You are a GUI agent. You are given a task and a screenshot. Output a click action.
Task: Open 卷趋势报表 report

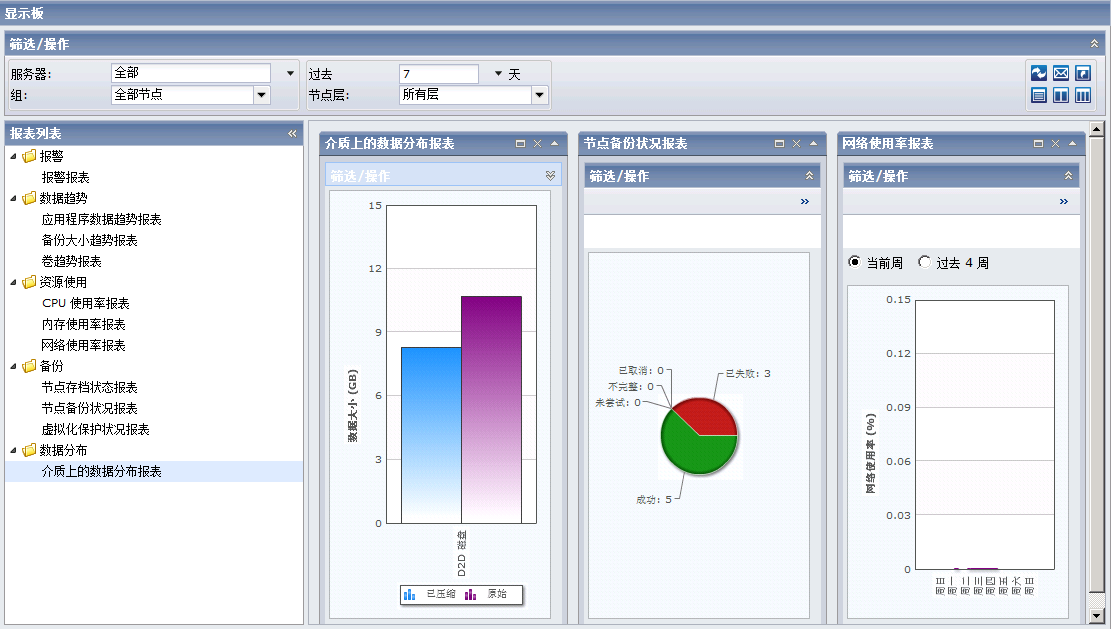click(71, 261)
